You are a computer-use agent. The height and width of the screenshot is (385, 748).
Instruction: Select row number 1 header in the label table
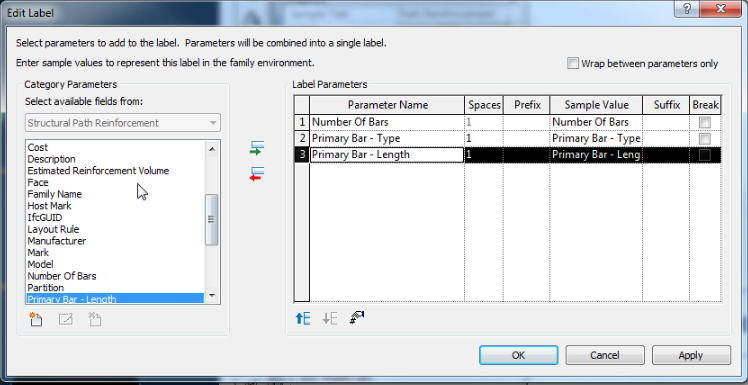coord(302,123)
